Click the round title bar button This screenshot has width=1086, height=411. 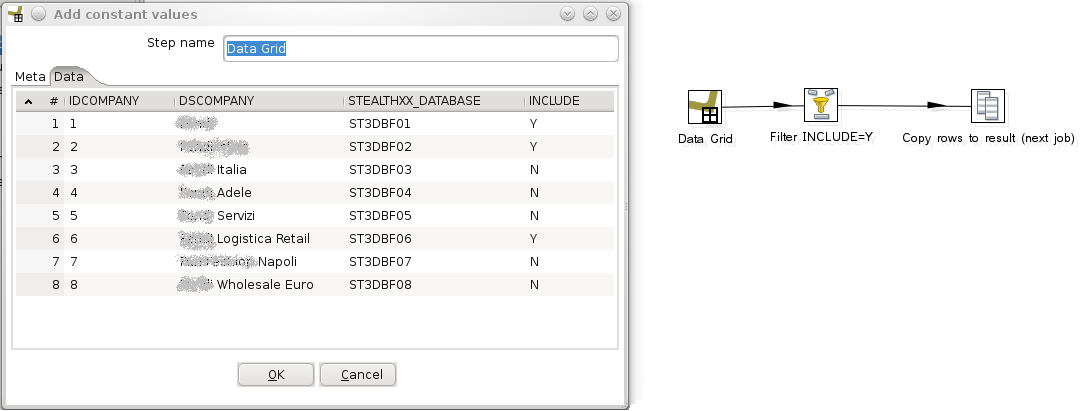tap(37, 15)
